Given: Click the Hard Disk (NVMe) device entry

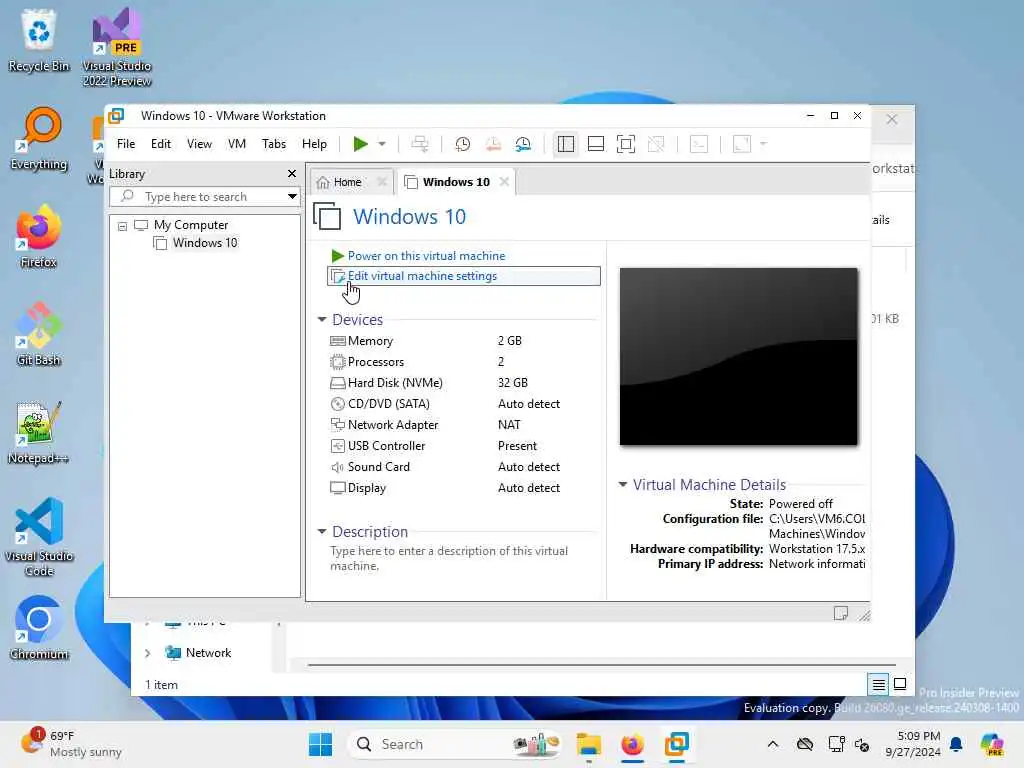Looking at the screenshot, I should [395, 383].
